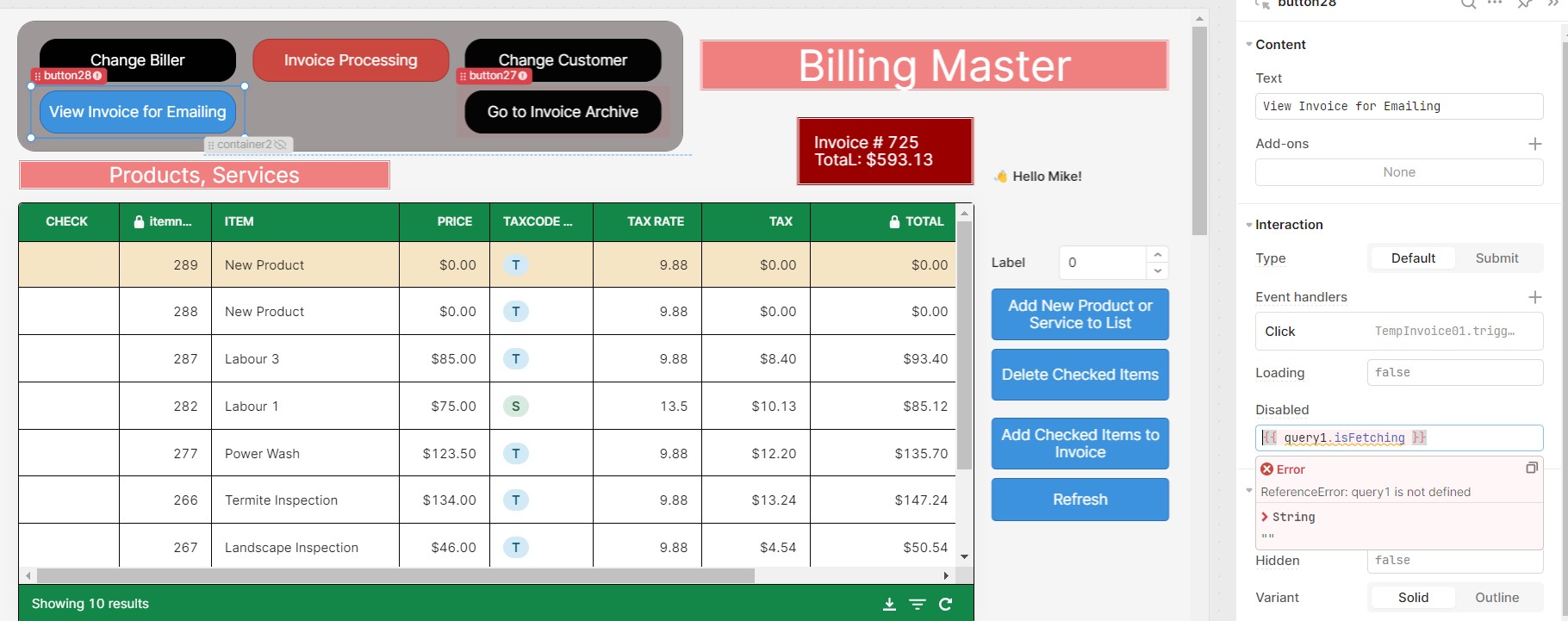The width and height of the screenshot is (1568, 621).
Task: Select the Solid variant option
Action: (1413, 598)
